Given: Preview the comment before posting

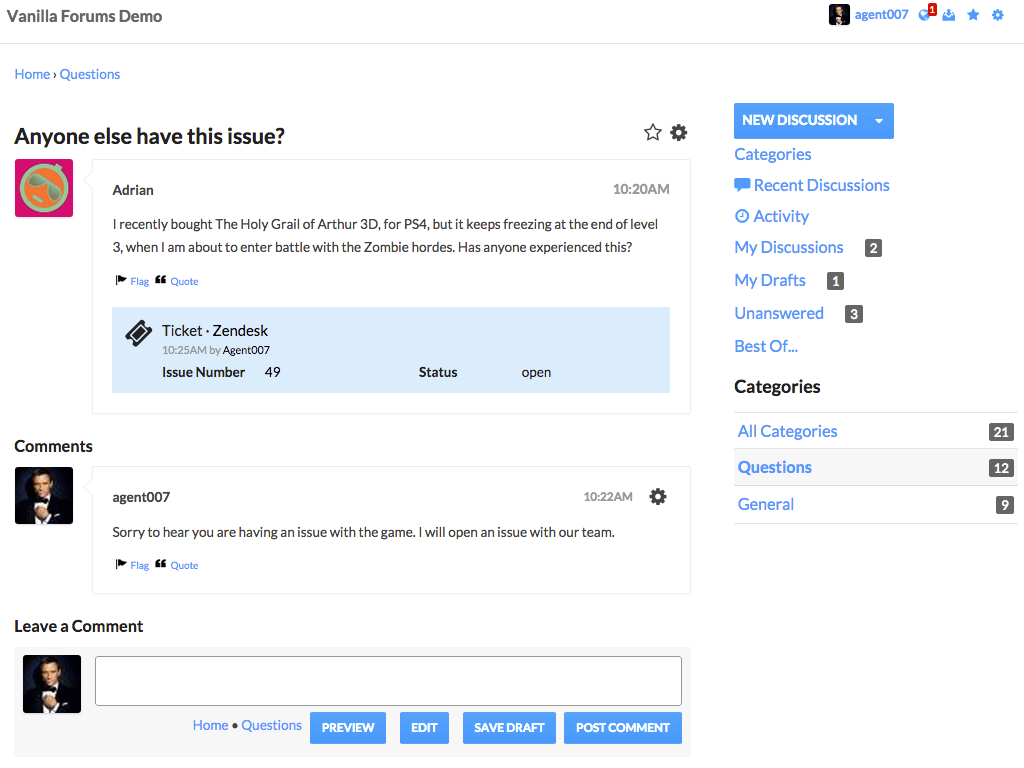Looking at the screenshot, I should click(x=348, y=728).
